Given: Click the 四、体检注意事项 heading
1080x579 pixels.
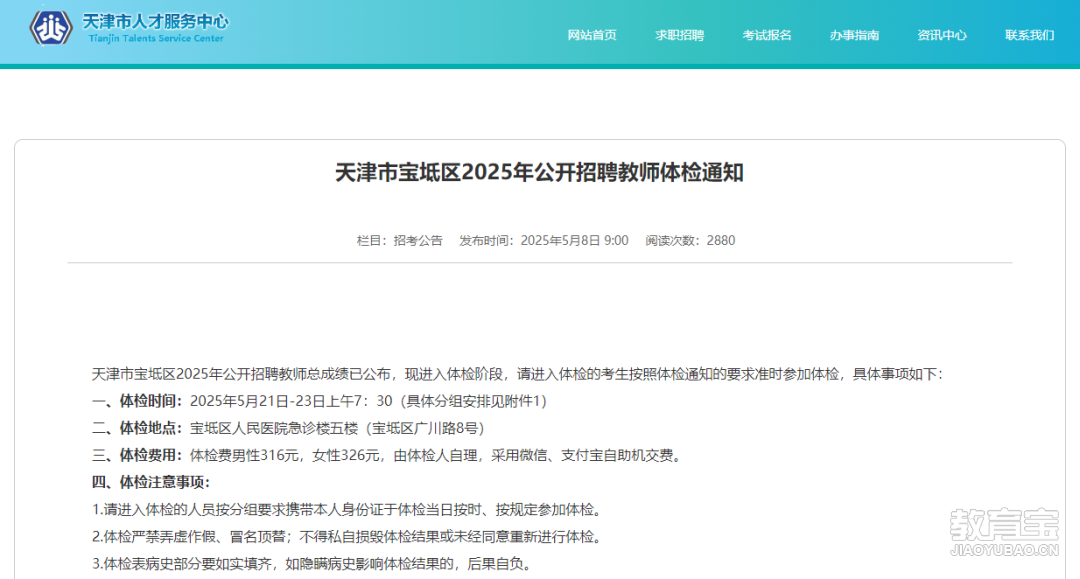Looking at the screenshot, I should [x=151, y=482].
